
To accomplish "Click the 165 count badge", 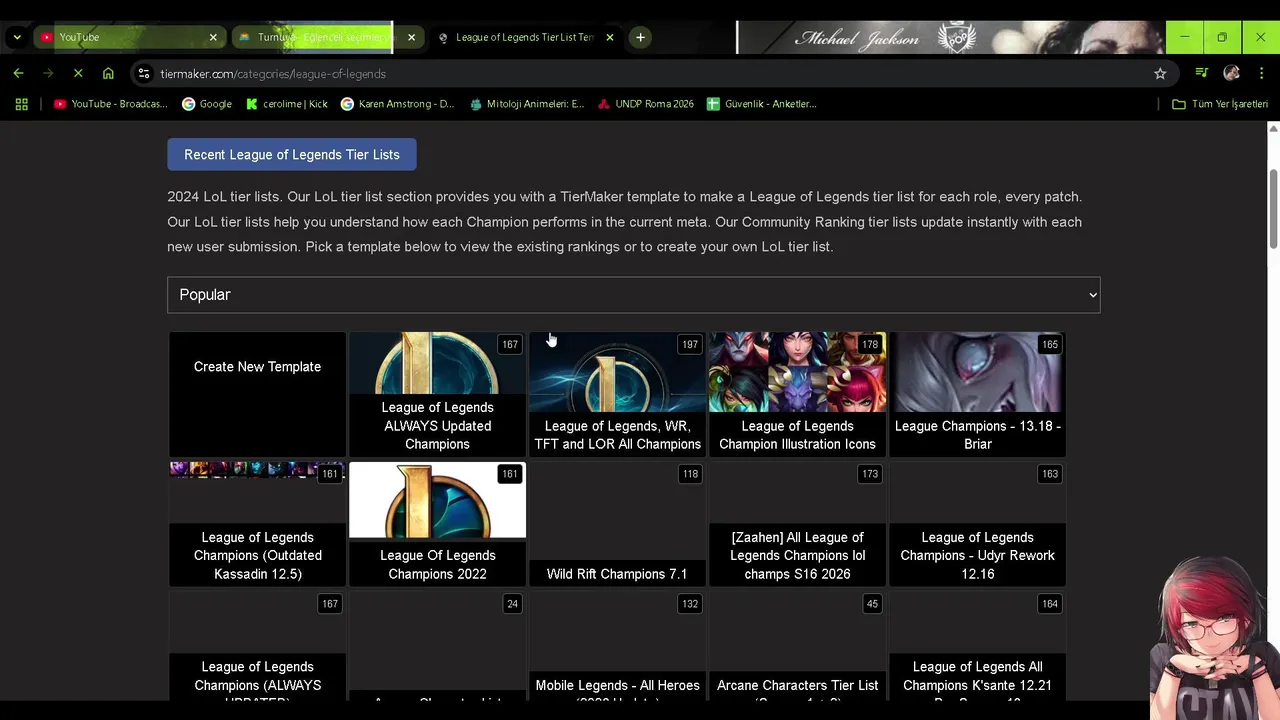I will click(x=1049, y=344).
